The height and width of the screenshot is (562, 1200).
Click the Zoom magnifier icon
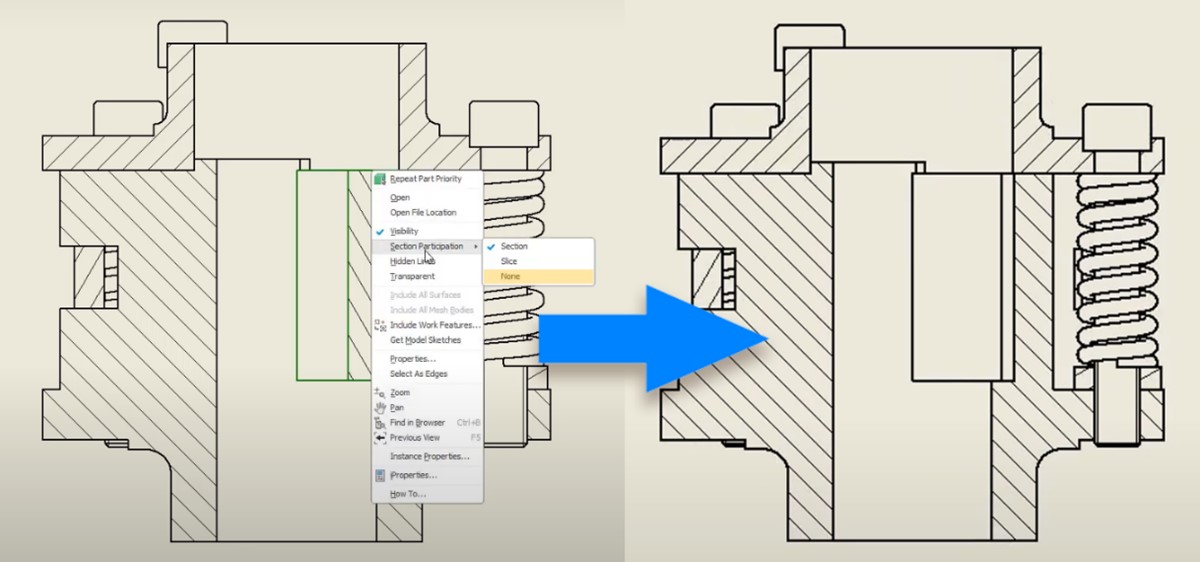coord(380,393)
